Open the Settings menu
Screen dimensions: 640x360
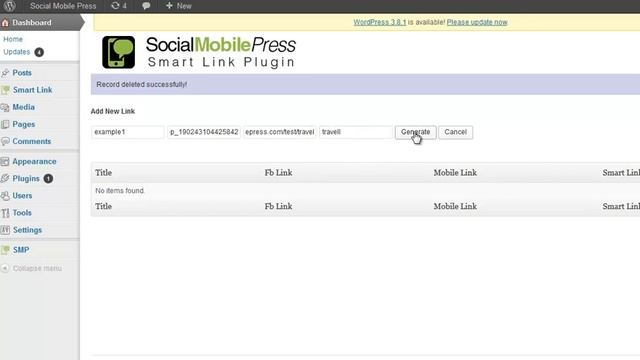(27, 230)
